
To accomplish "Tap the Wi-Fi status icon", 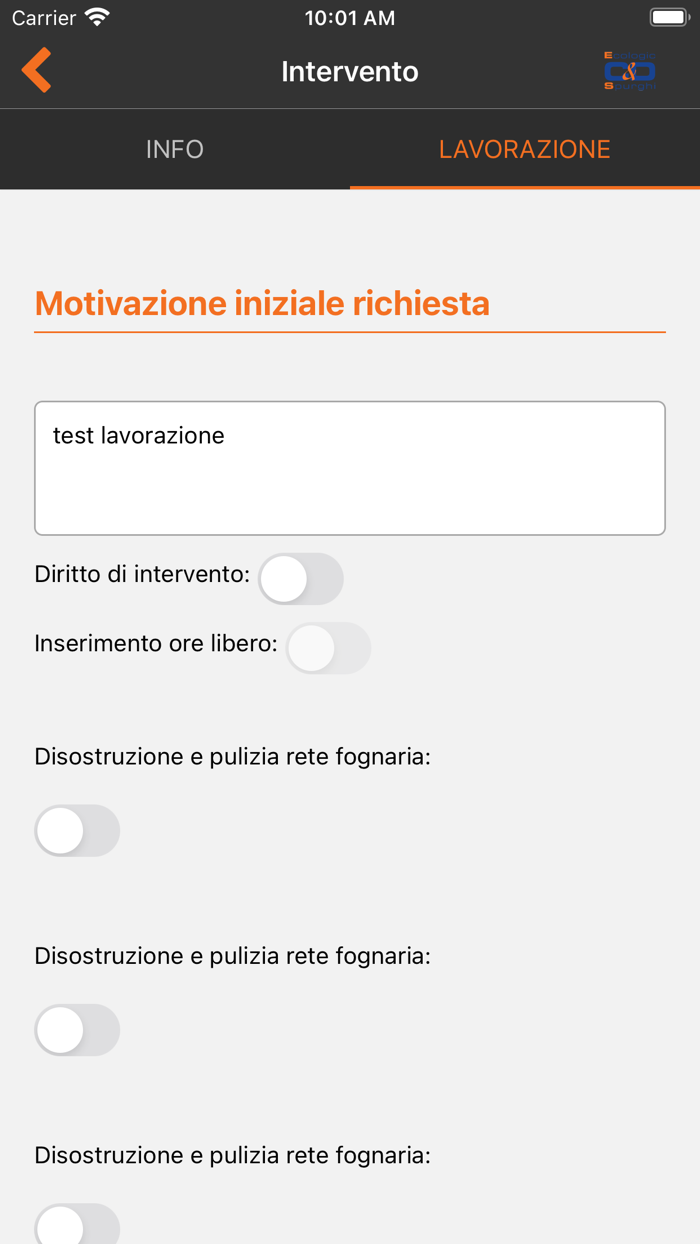I will [x=97, y=18].
